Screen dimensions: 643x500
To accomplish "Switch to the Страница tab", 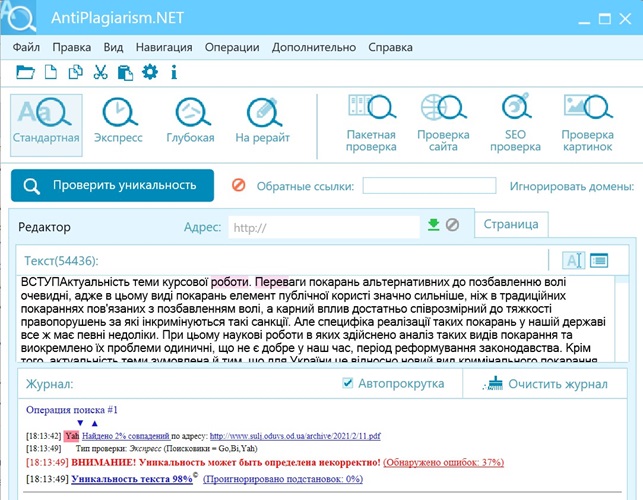I will tap(511, 224).
